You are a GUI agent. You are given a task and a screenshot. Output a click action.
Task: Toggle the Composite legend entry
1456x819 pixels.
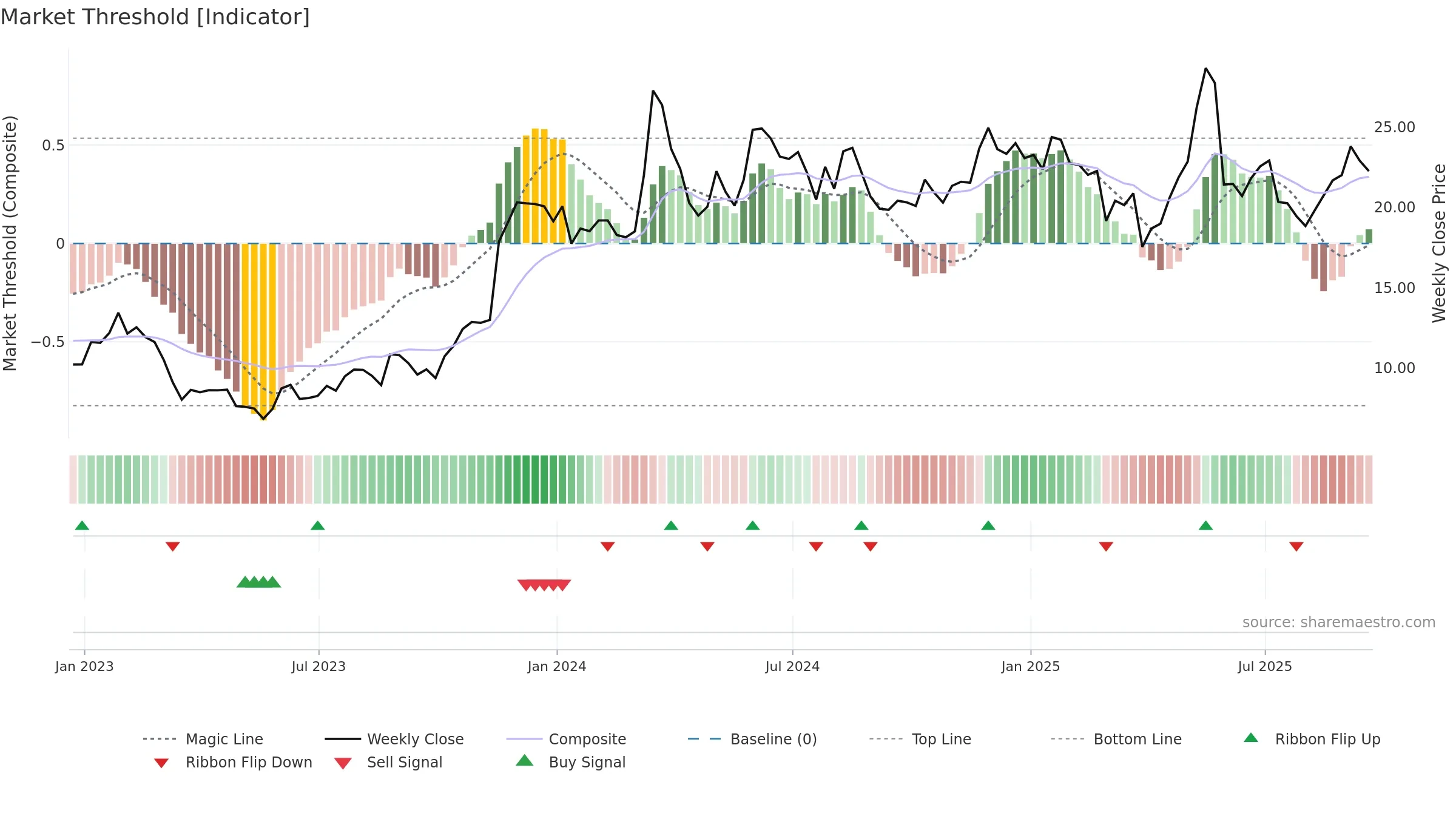[566, 739]
